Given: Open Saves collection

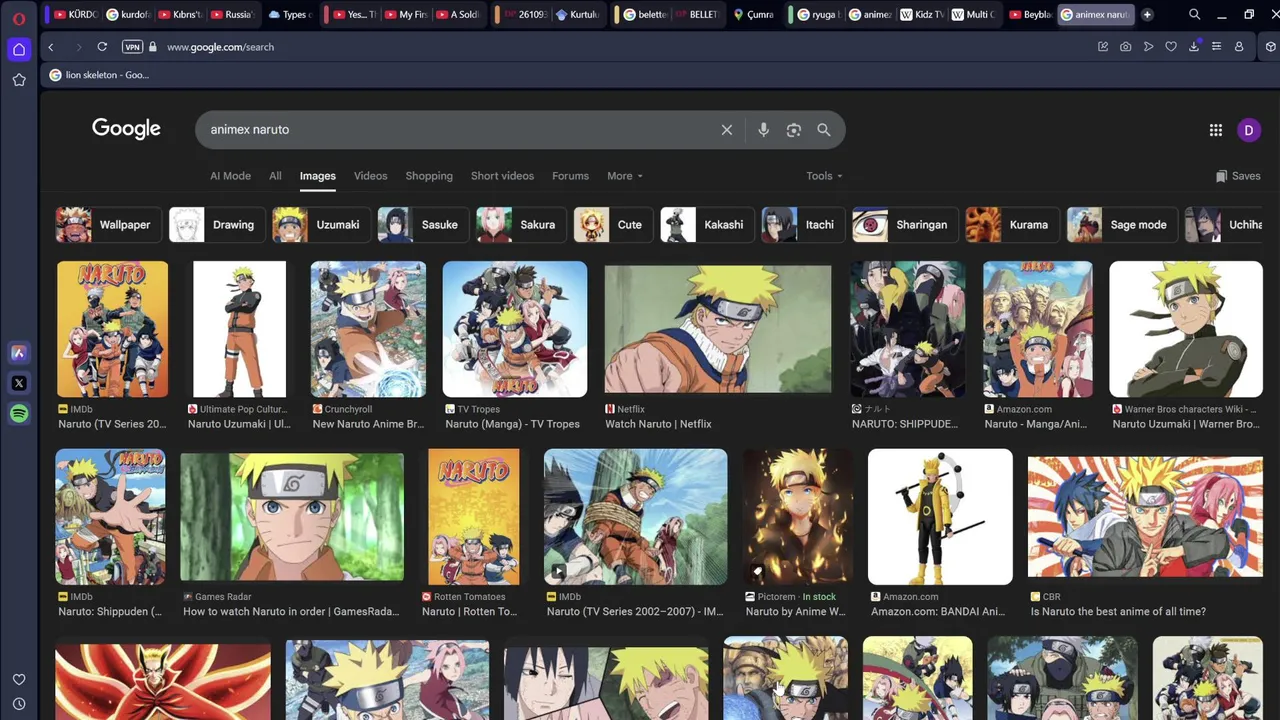Looking at the screenshot, I should click(x=1238, y=176).
